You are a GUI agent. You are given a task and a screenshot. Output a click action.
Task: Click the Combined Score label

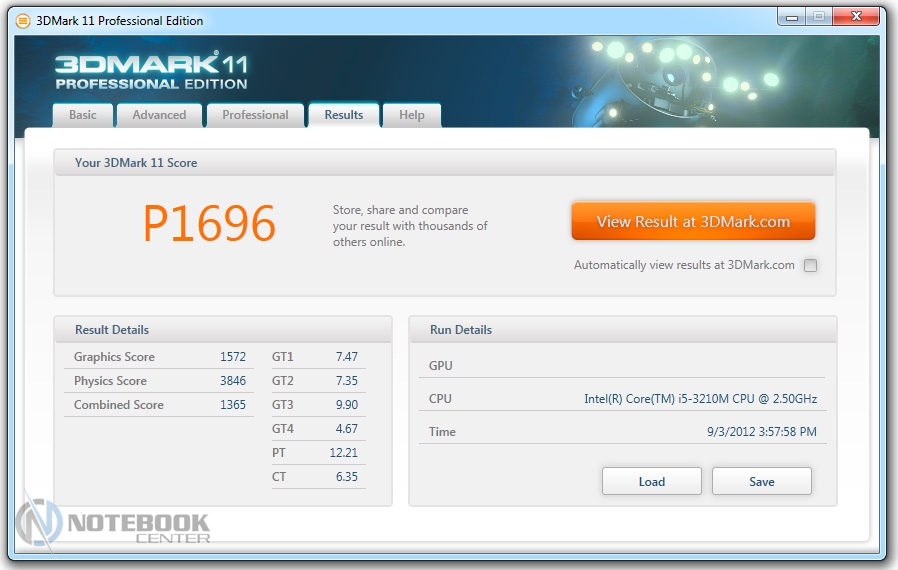[x=119, y=405]
